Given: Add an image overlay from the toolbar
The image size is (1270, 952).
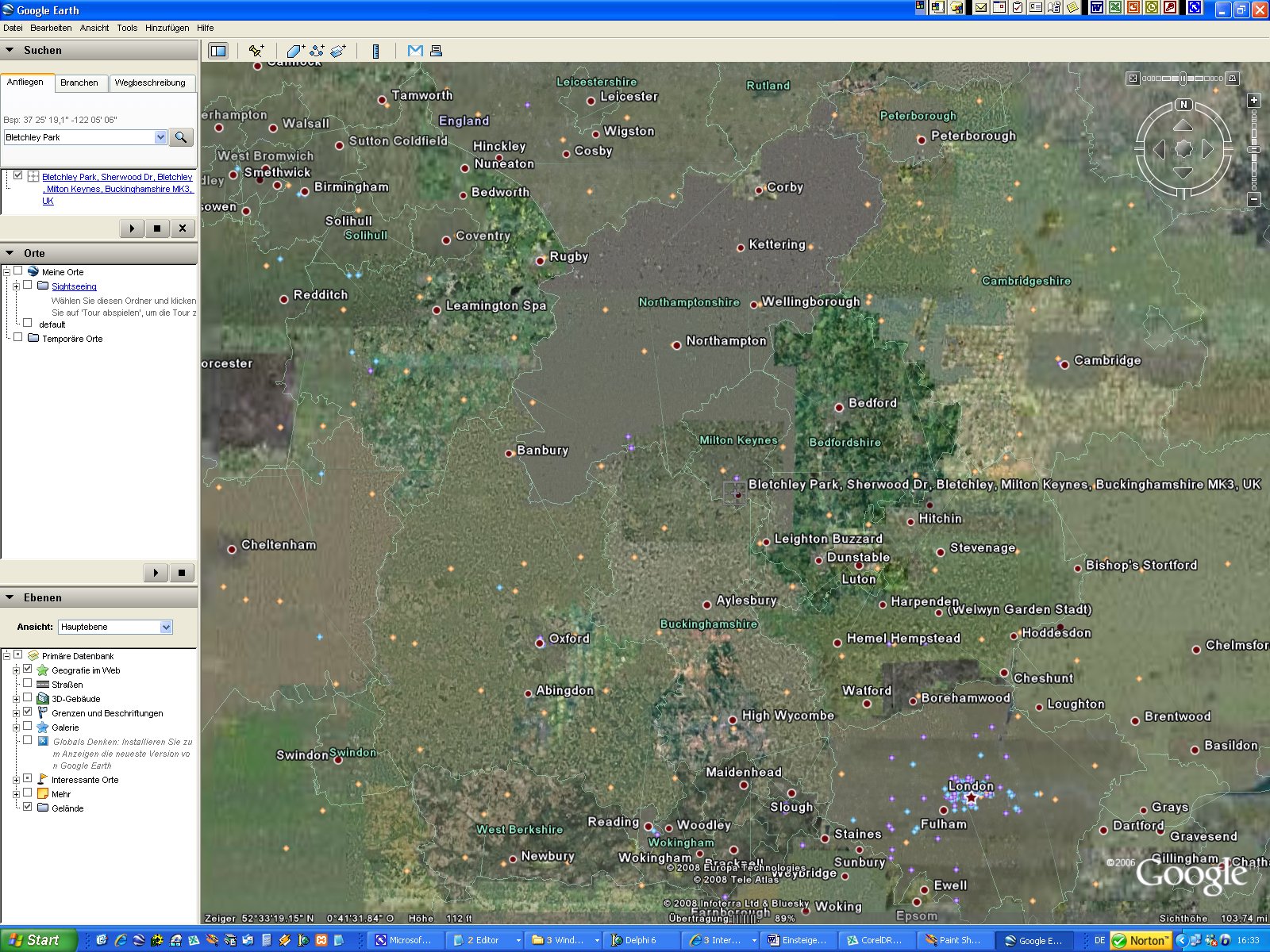Looking at the screenshot, I should pyautogui.click(x=338, y=51).
